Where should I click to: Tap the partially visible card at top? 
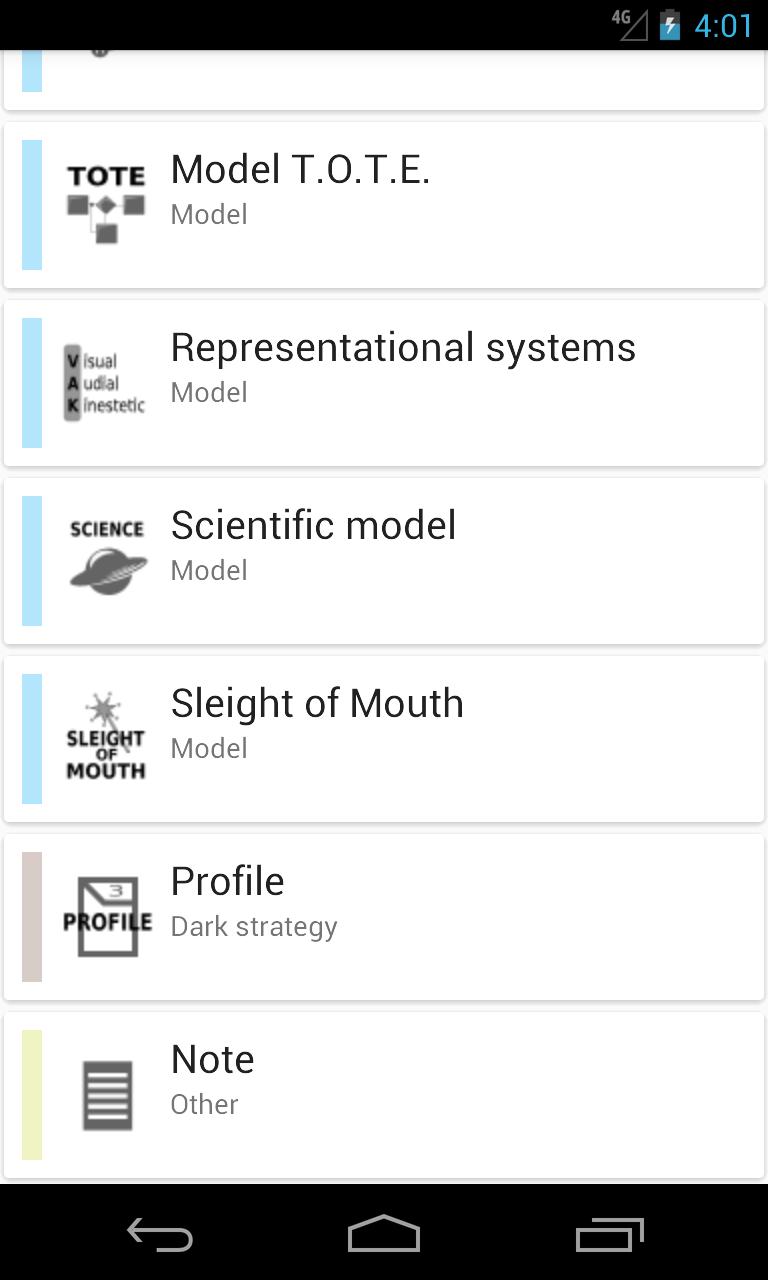coord(384,78)
